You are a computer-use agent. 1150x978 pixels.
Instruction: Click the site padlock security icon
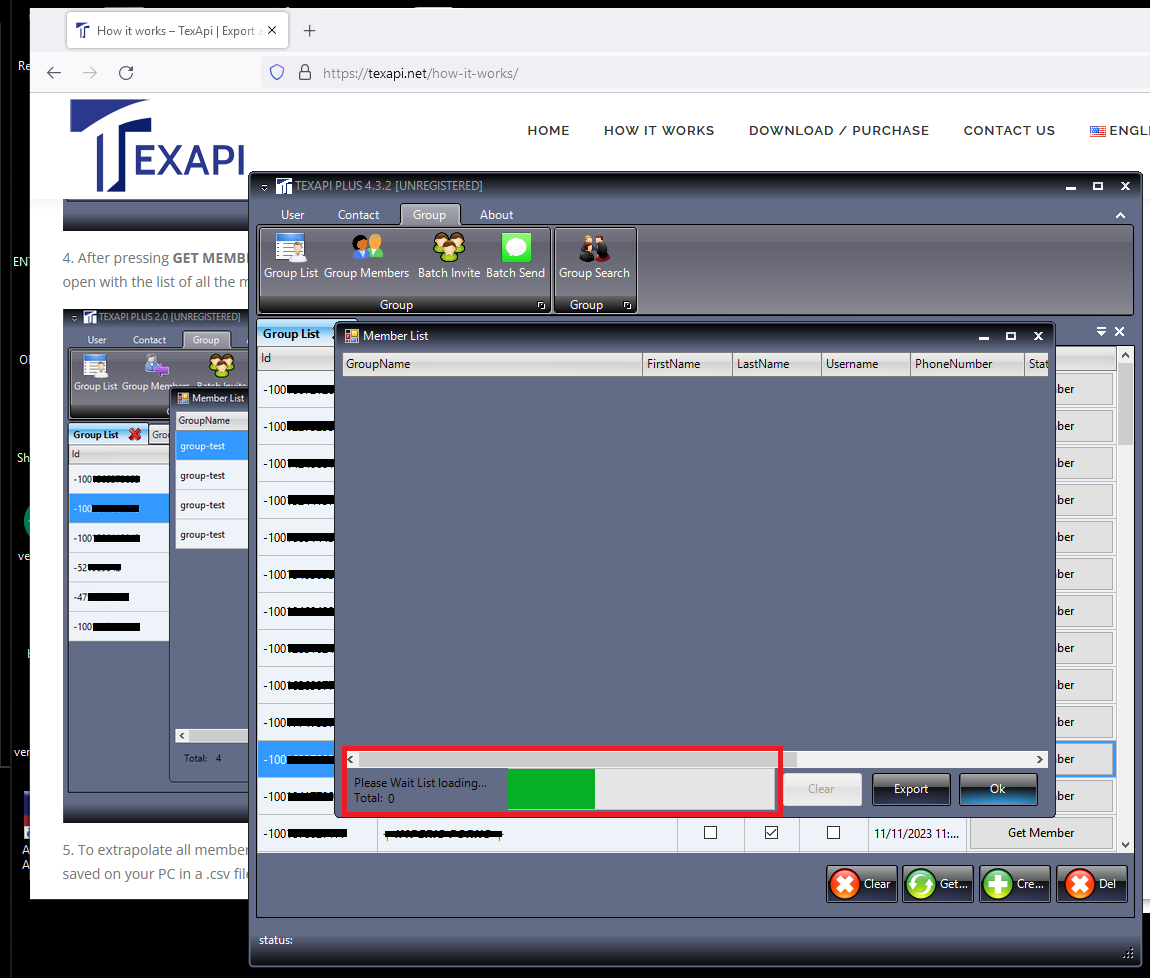pos(304,73)
